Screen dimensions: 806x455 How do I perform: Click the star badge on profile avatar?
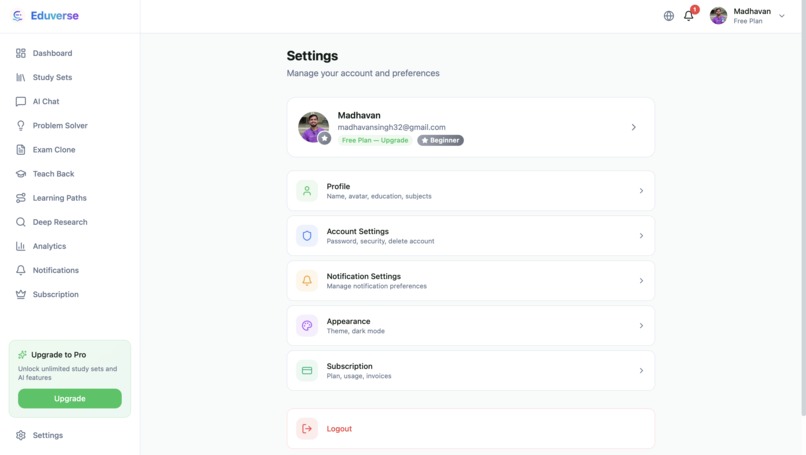pos(324,138)
